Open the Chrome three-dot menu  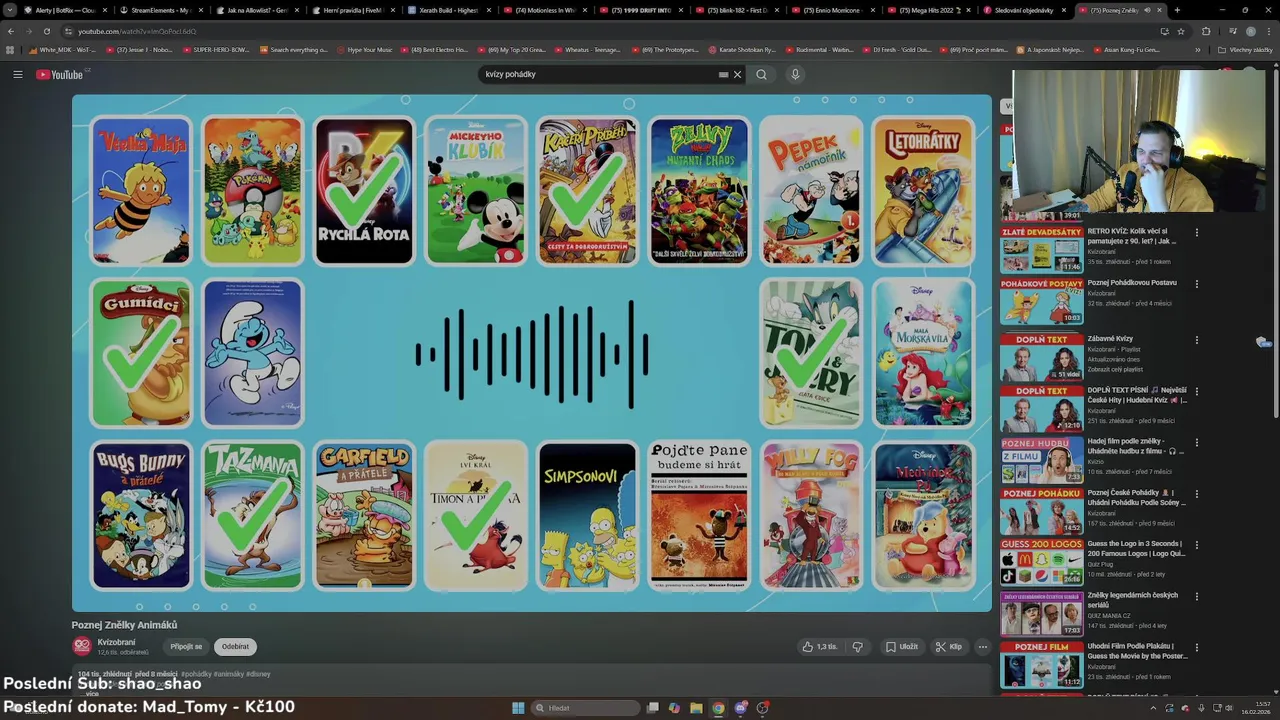(x=1270, y=31)
